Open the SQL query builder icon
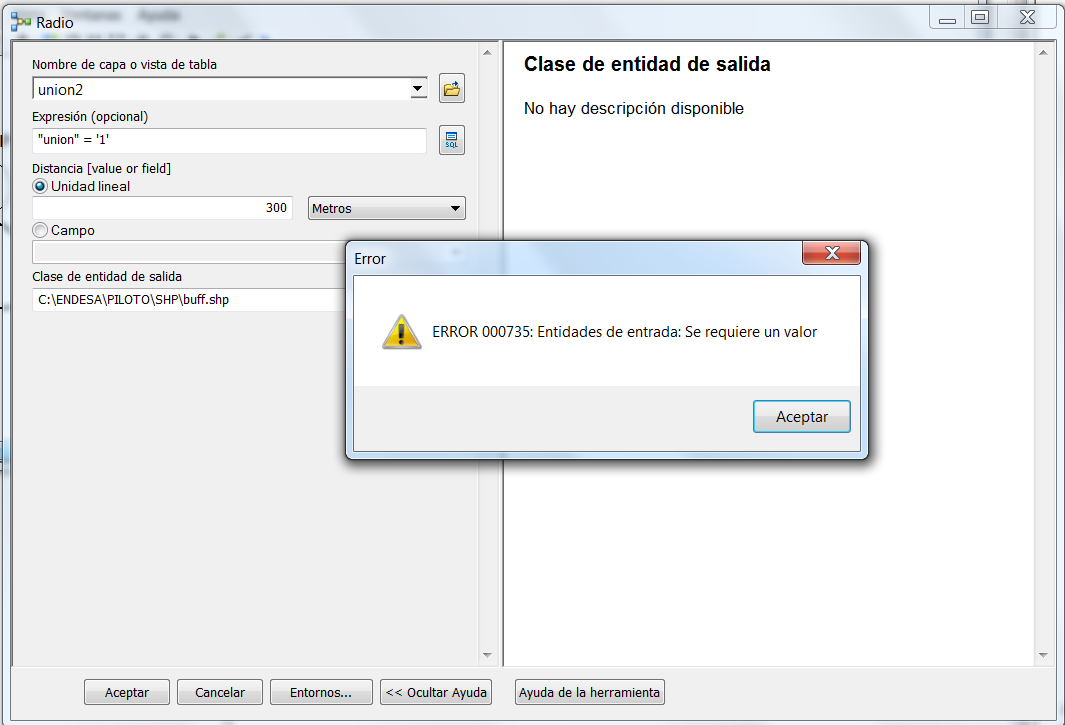 pos(452,140)
